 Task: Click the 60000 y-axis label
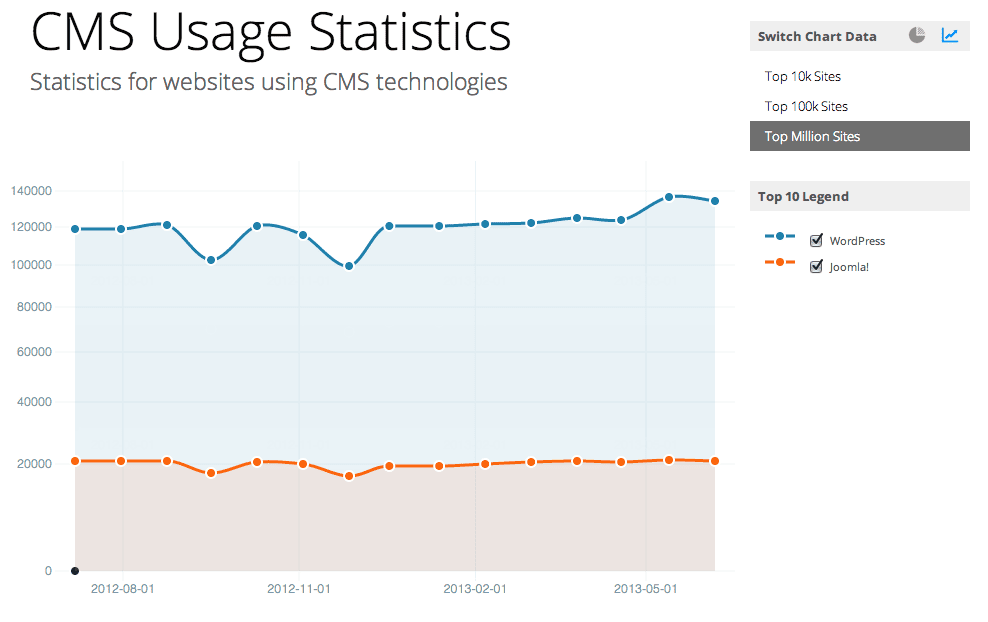click(x=34, y=352)
